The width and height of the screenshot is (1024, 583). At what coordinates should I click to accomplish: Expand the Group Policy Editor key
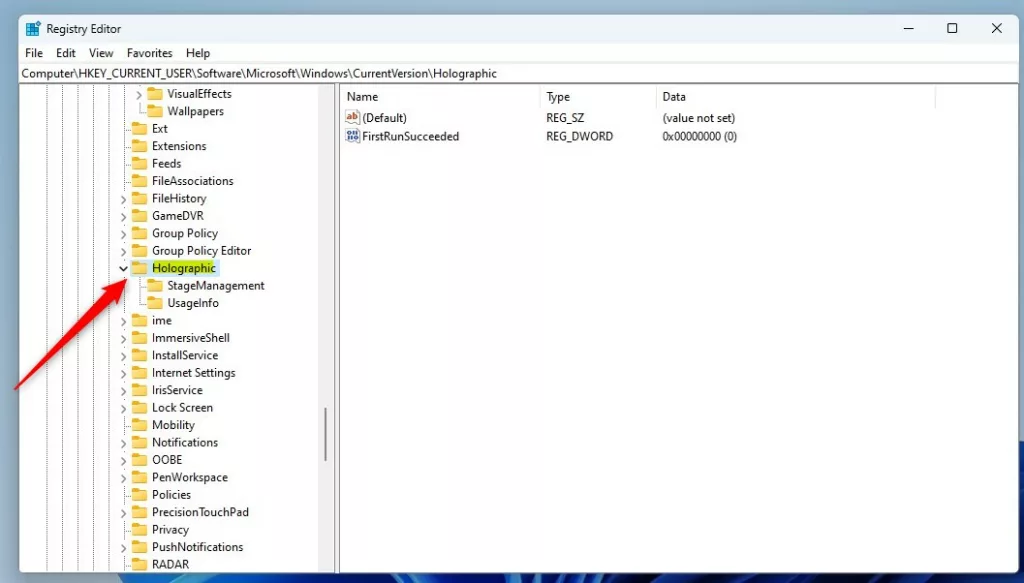123,251
